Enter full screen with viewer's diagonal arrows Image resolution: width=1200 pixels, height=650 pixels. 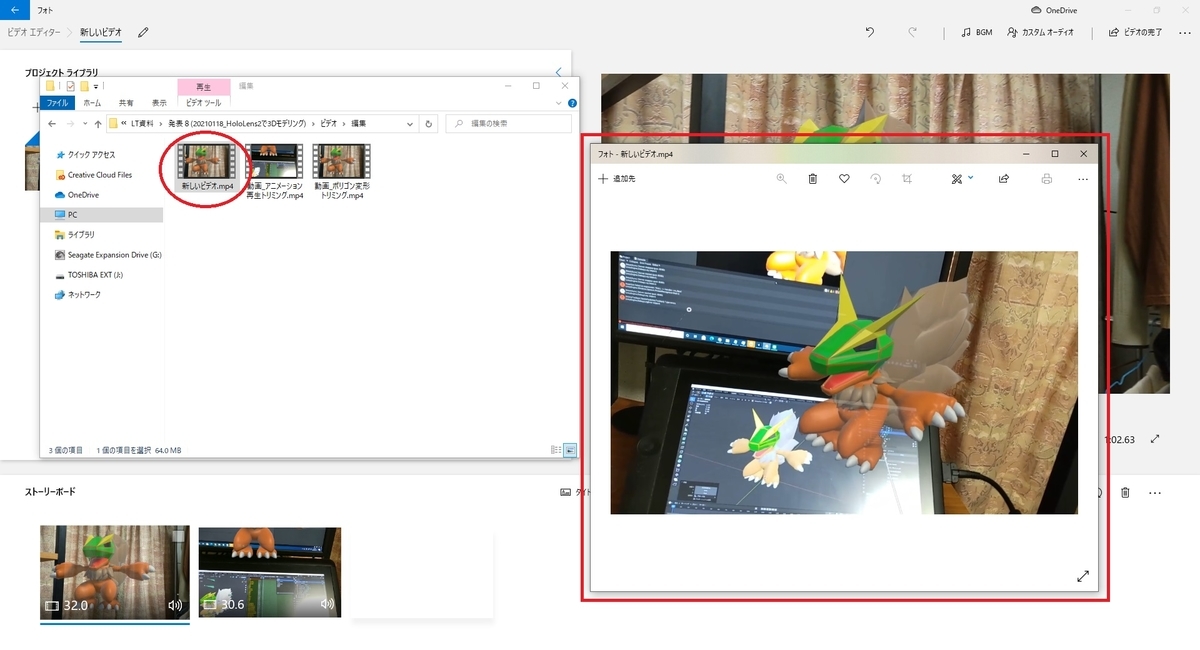[x=1083, y=577]
